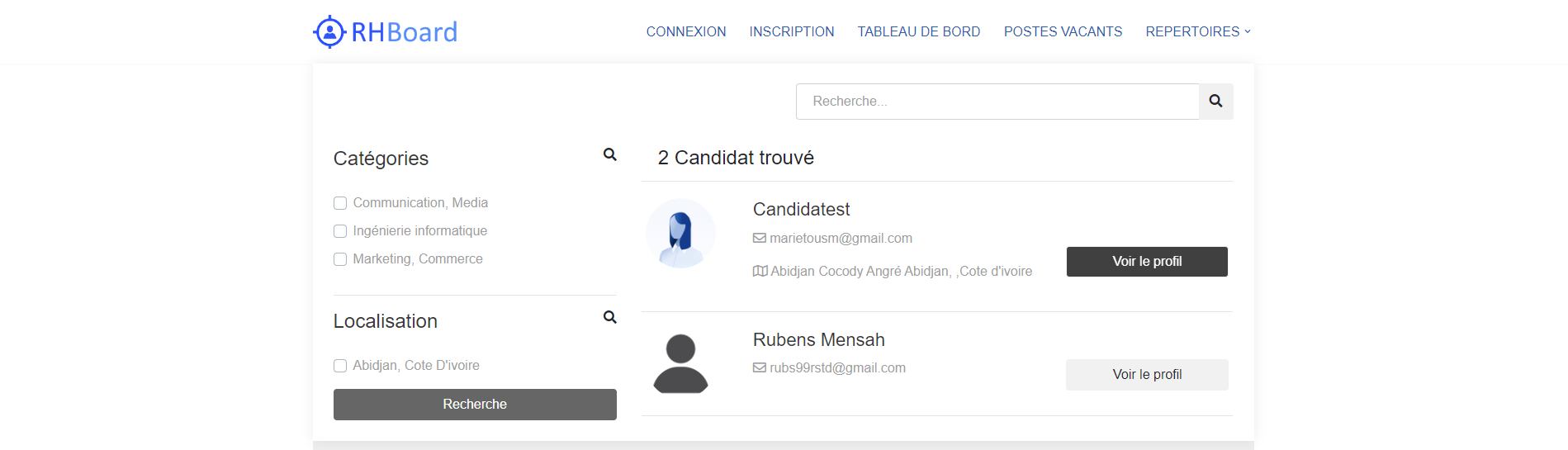Focus the Recherche... text input field
Image resolution: width=1568 pixels, height=450 pixels.
[x=997, y=102]
